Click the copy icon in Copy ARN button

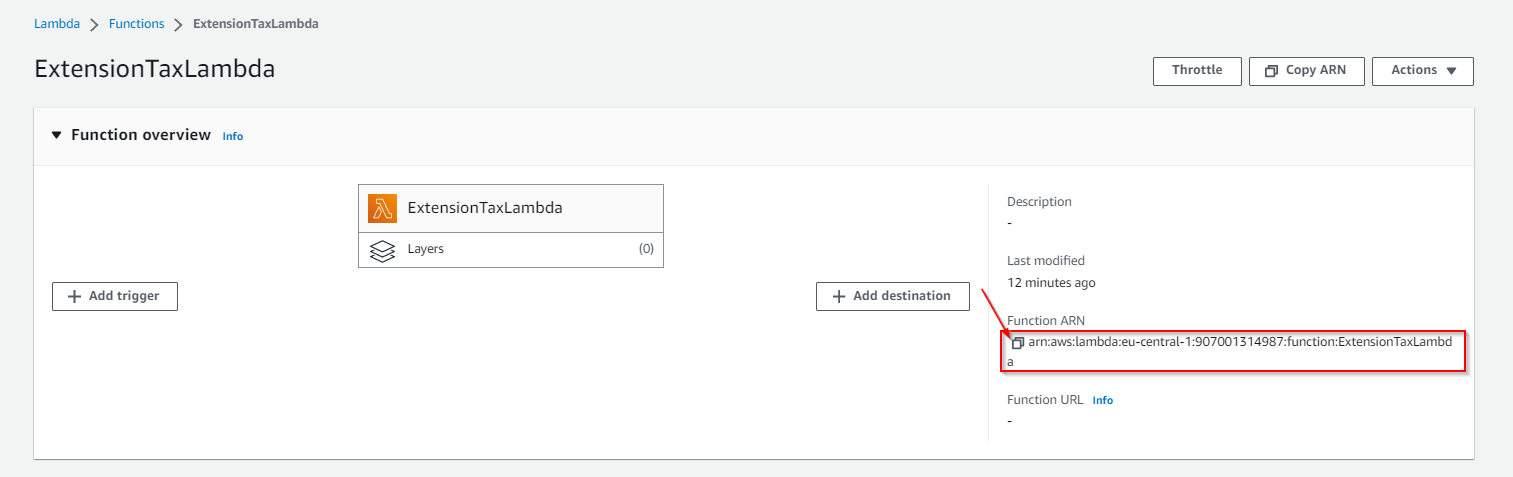coord(1271,71)
